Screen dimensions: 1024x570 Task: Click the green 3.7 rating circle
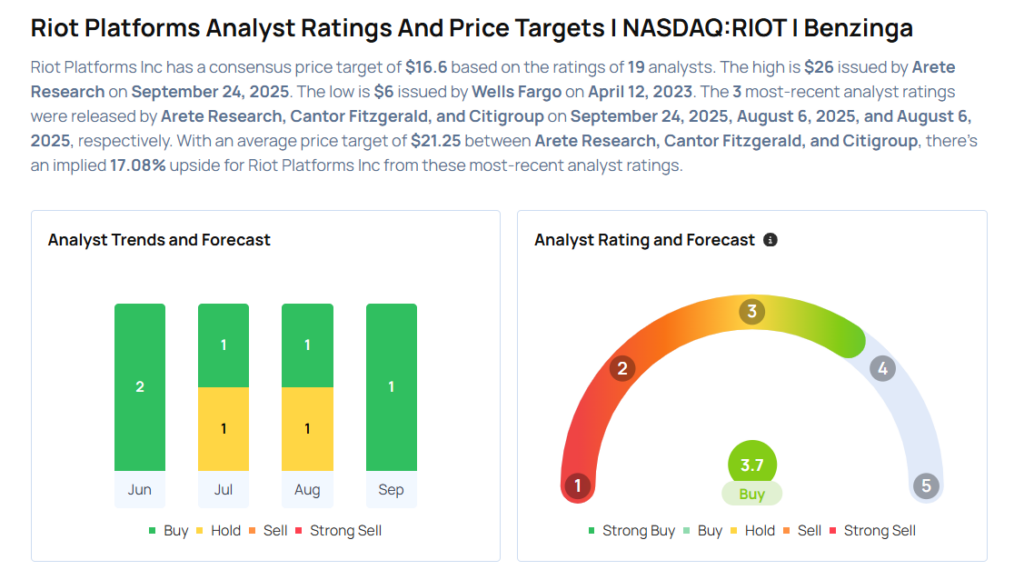coord(752,464)
